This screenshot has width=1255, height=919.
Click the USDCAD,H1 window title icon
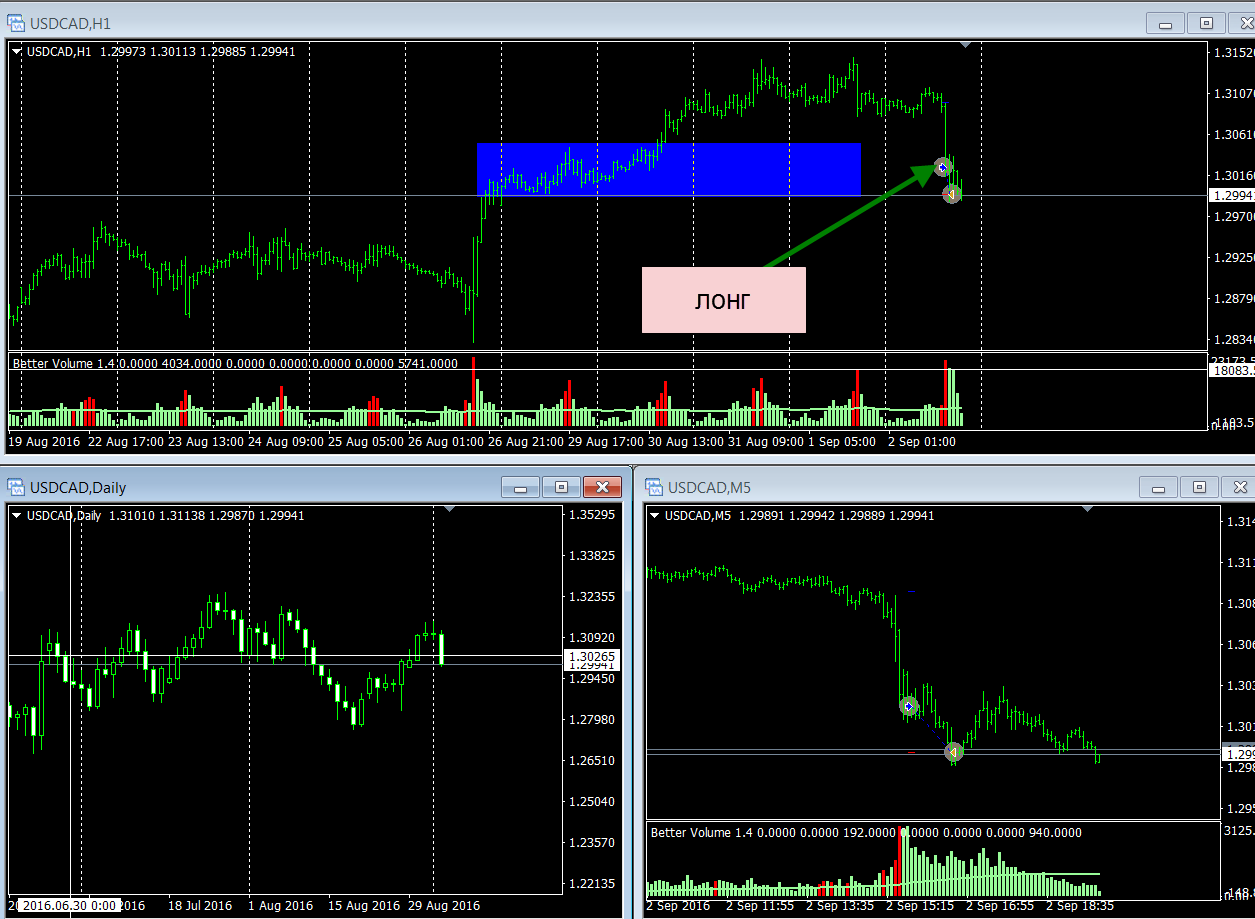pyautogui.click(x=16, y=22)
